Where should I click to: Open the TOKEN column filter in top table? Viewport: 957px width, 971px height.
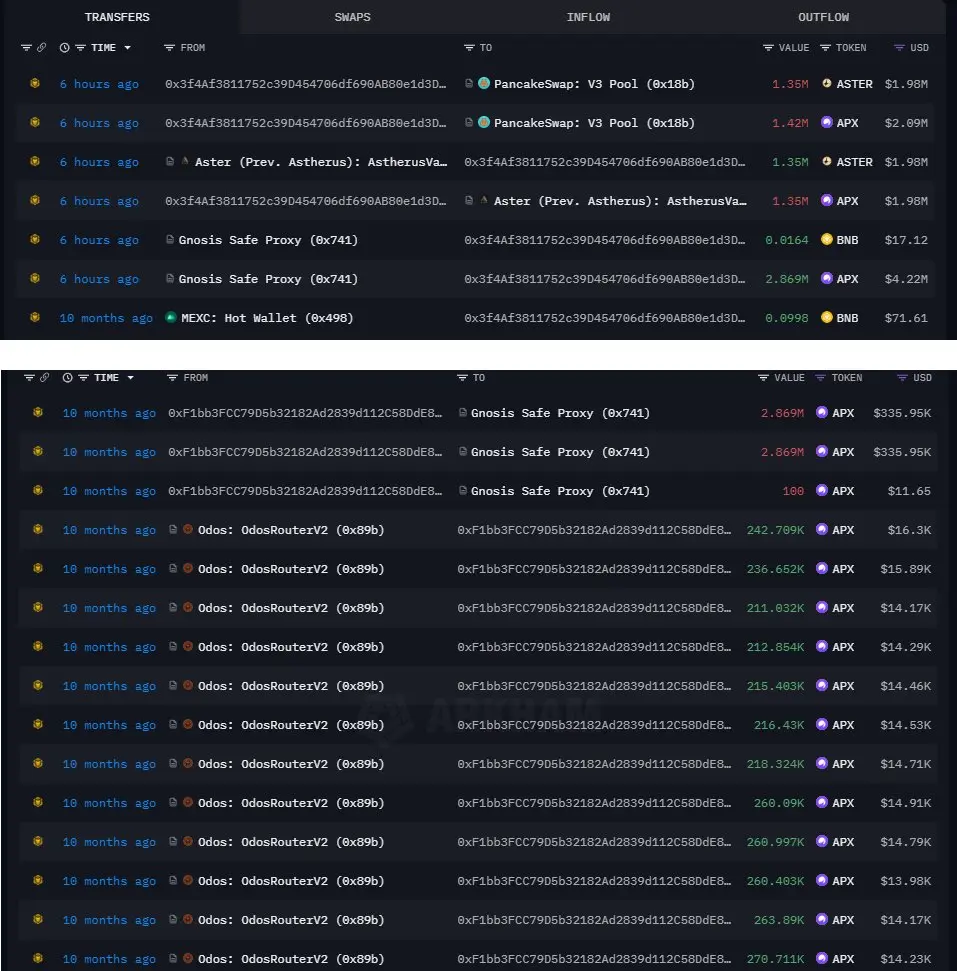pyautogui.click(x=825, y=48)
